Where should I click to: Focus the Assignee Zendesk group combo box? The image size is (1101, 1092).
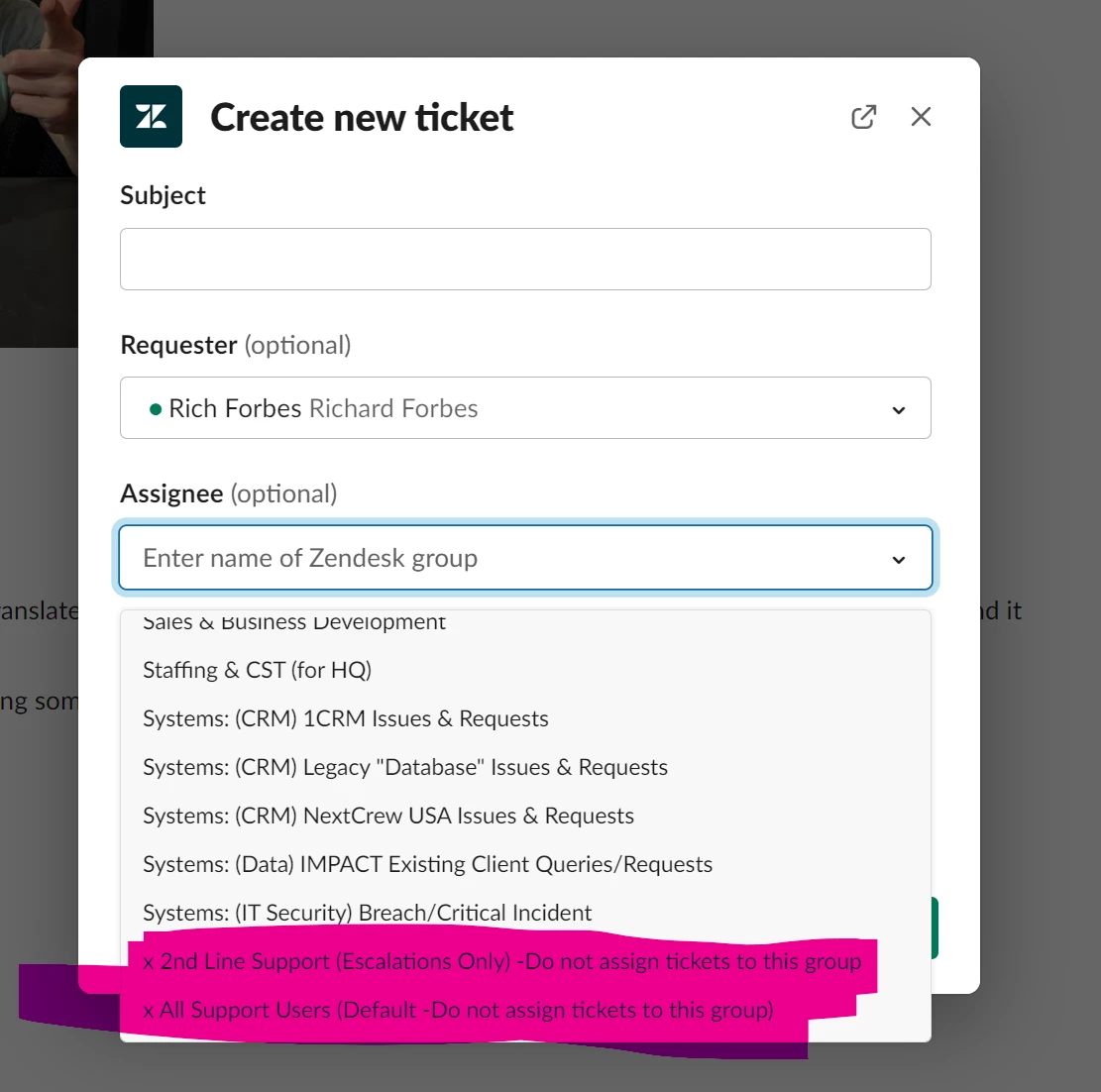point(525,558)
